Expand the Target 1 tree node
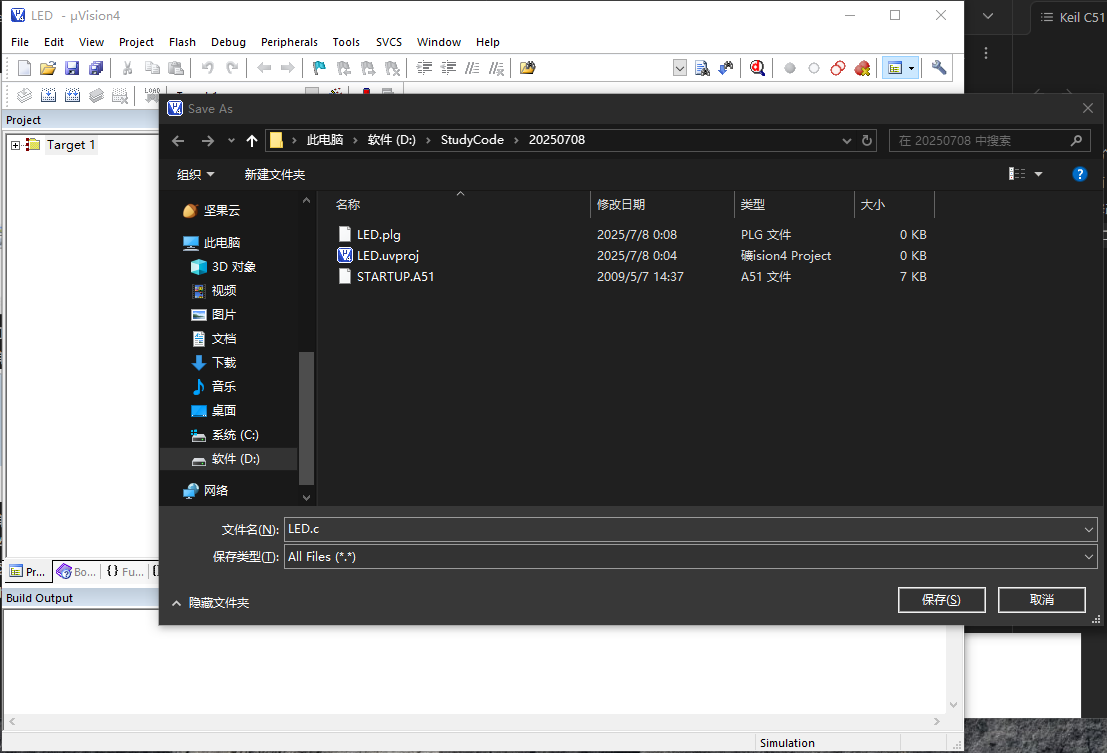 coord(16,145)
